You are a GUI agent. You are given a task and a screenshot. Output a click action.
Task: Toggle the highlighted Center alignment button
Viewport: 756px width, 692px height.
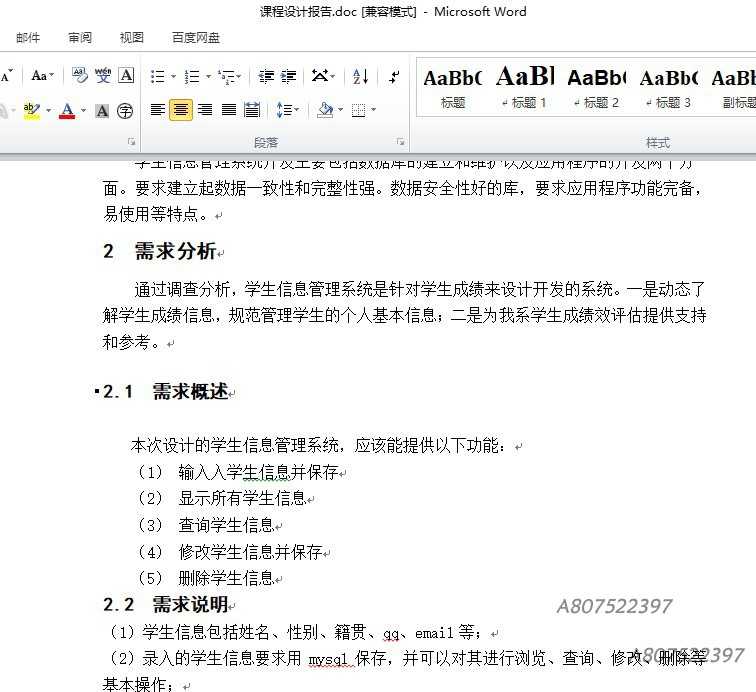tap(181, 110)
